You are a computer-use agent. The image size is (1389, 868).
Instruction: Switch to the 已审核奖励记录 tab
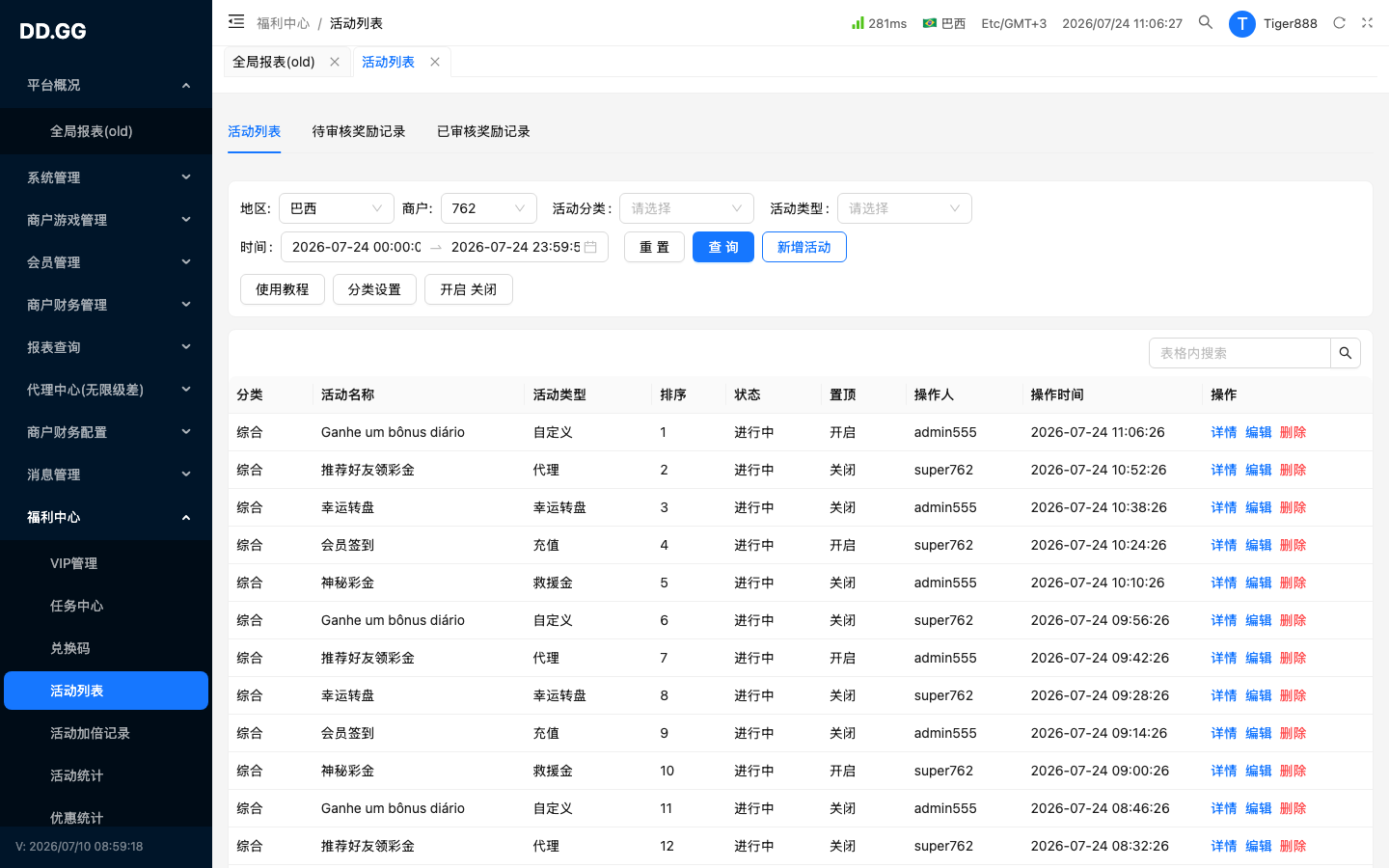tap(483, 131)
